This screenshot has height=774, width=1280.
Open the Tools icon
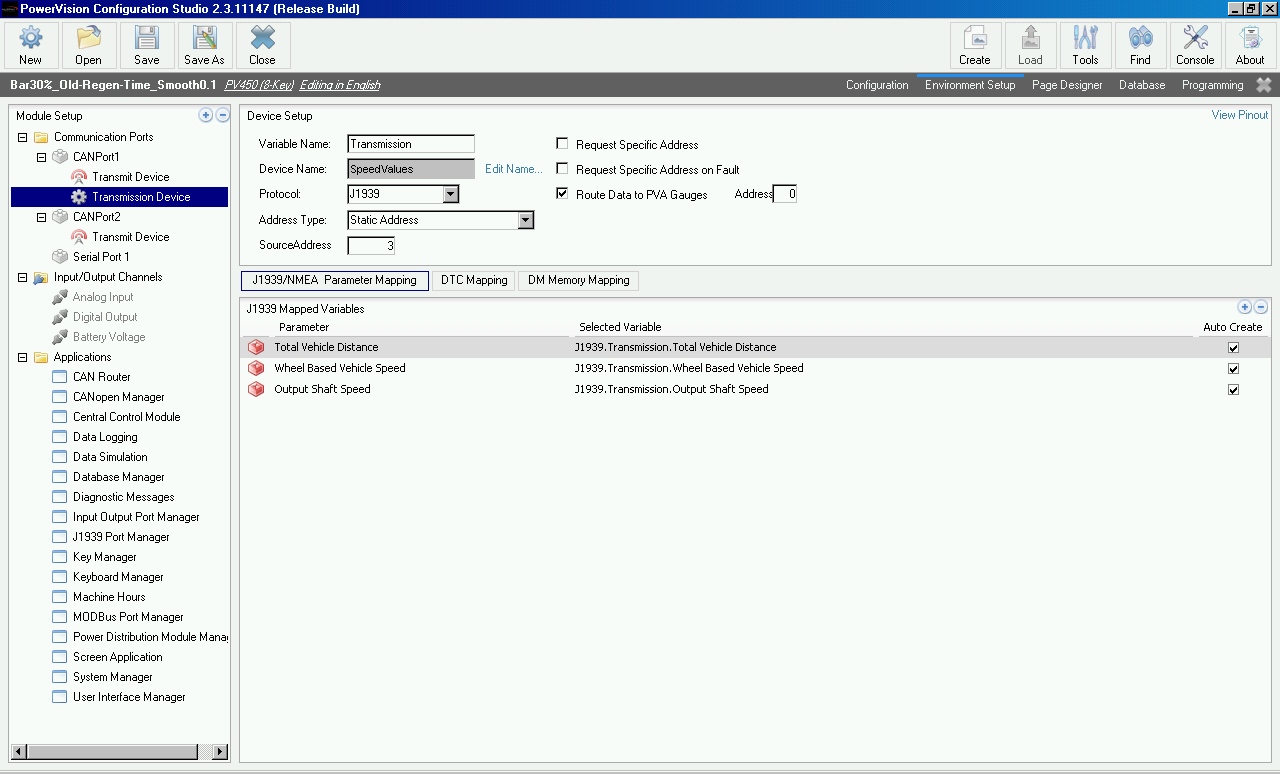coord(1085,46)
